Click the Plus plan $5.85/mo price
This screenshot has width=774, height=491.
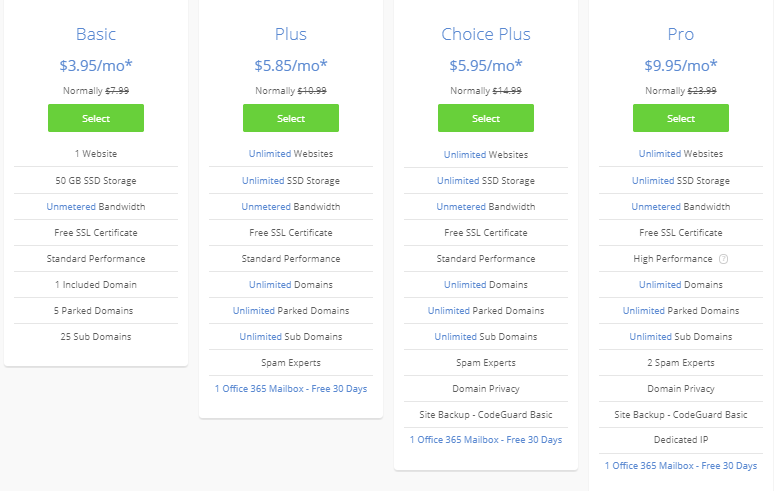tap(291, 66)
